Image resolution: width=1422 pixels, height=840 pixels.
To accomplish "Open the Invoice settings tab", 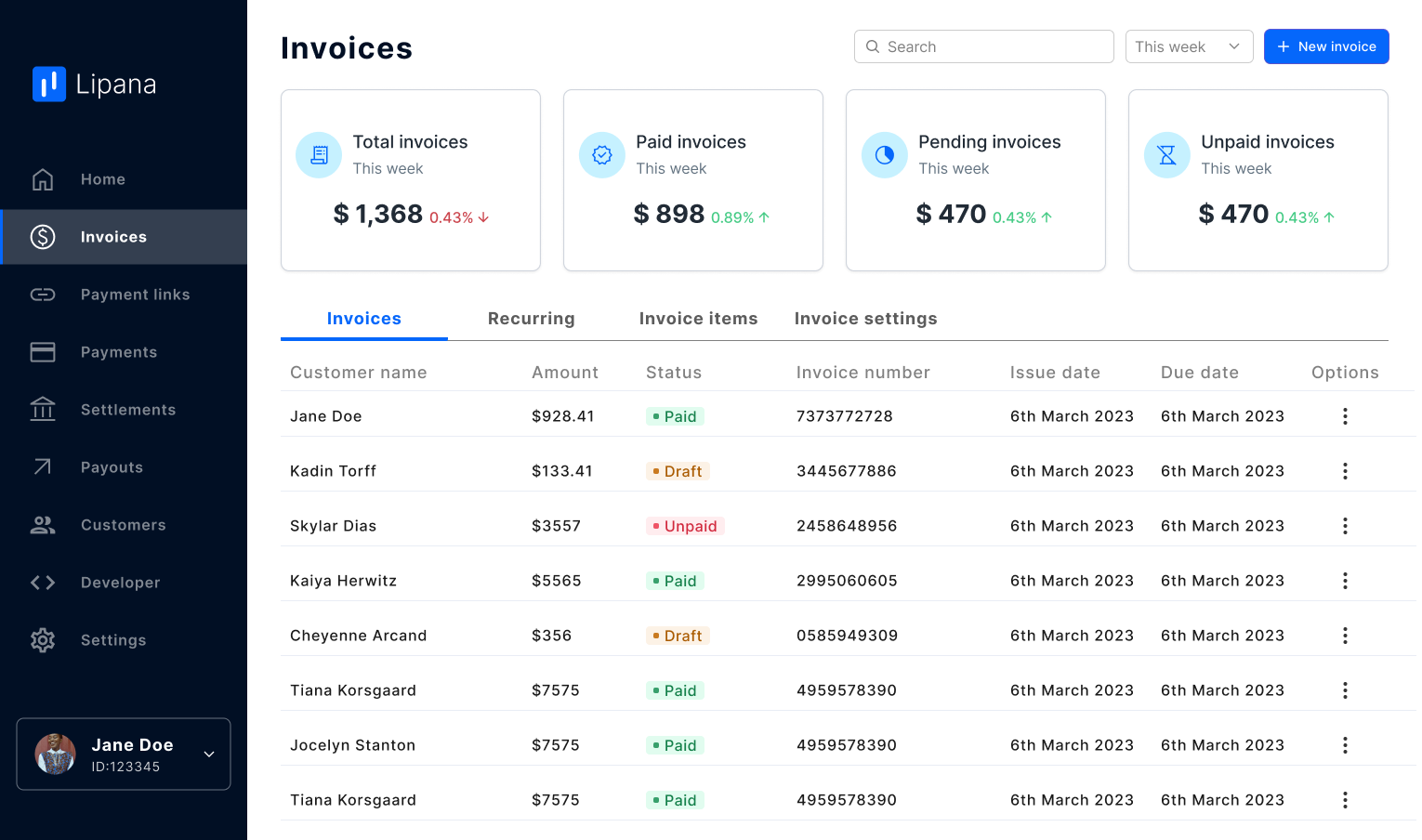I will coord(865,319).
